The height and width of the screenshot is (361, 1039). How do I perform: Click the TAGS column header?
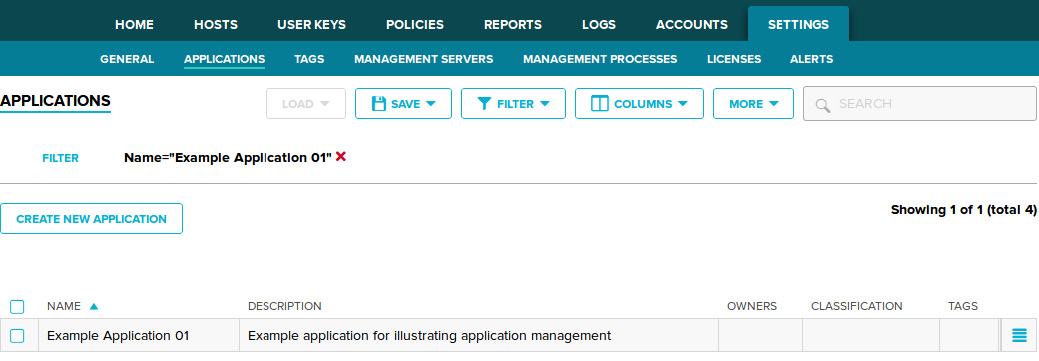963,306
